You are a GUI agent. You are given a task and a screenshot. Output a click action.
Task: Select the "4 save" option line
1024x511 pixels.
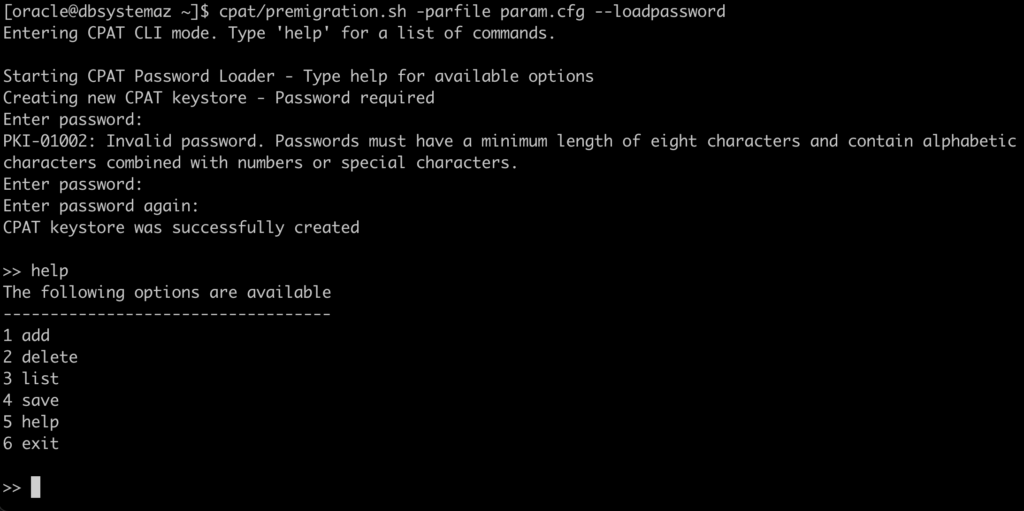[x=31, y=400]
